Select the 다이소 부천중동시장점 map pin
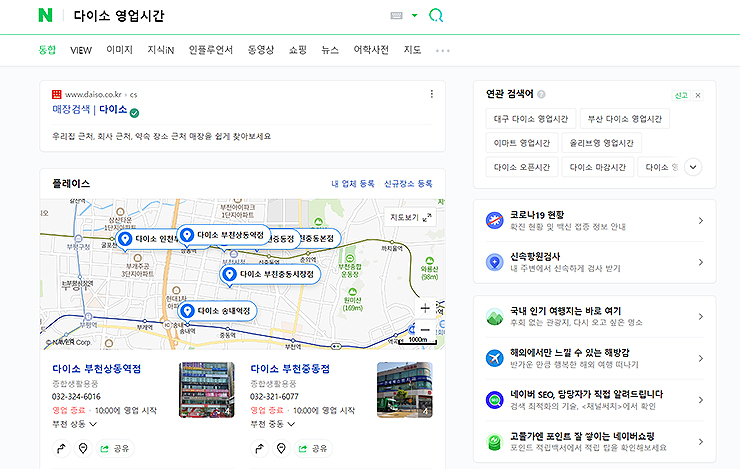The width and height of the screenshot is (740, 469). pos(270,274)
